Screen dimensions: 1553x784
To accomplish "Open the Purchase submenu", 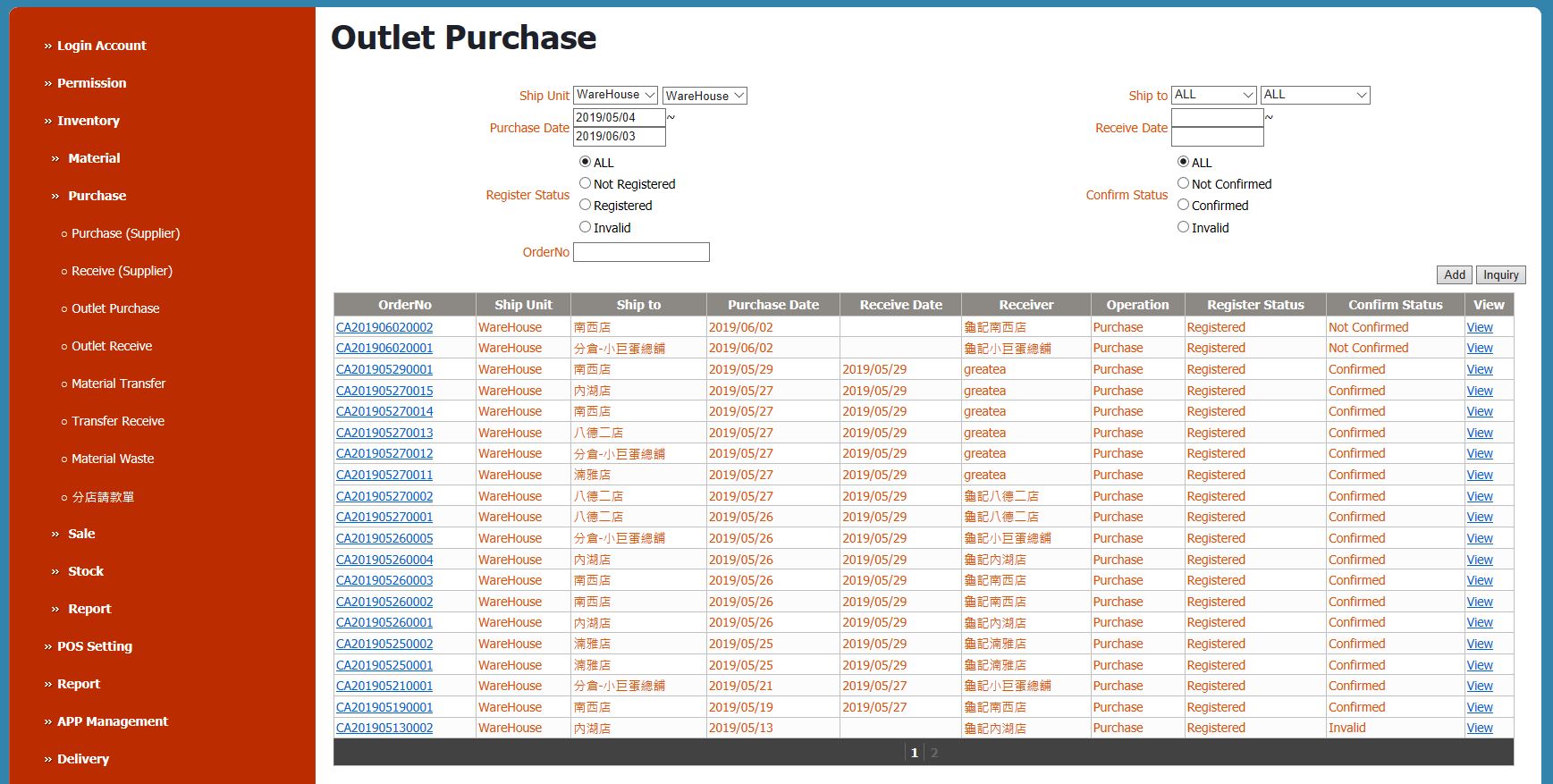I will point(97,196).
